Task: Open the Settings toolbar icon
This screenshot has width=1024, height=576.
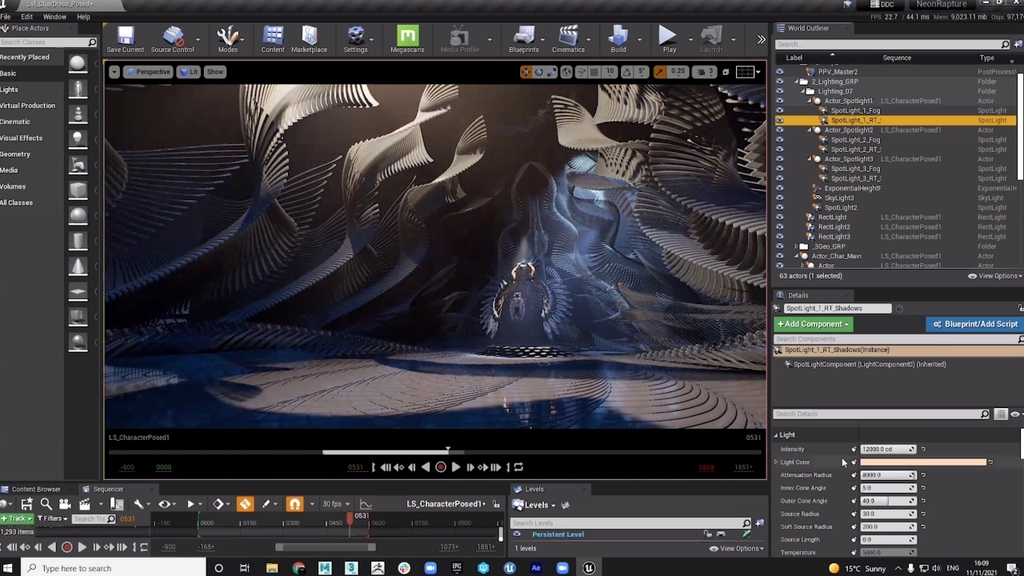Action: 355,39
